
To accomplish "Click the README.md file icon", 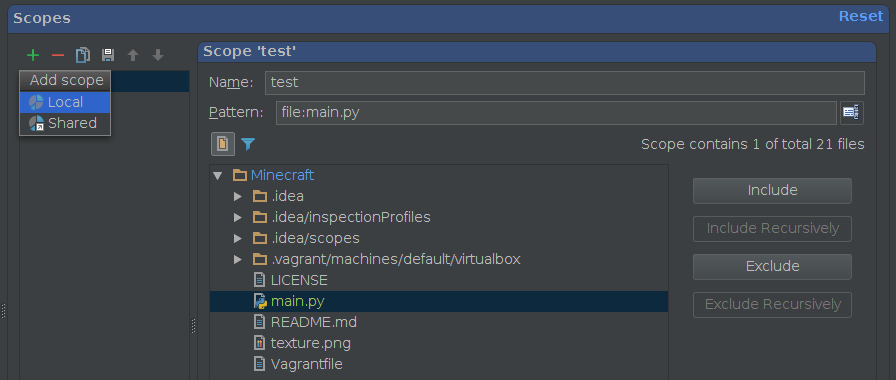I will [260, 322].
